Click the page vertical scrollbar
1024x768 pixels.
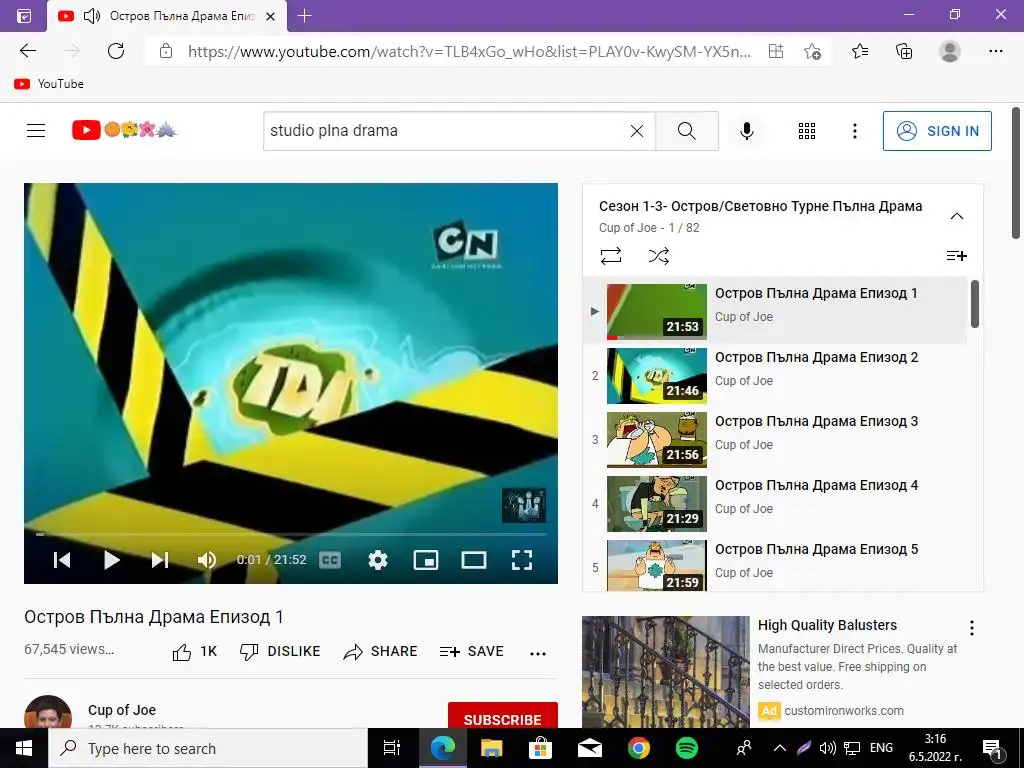(1016, 173)
